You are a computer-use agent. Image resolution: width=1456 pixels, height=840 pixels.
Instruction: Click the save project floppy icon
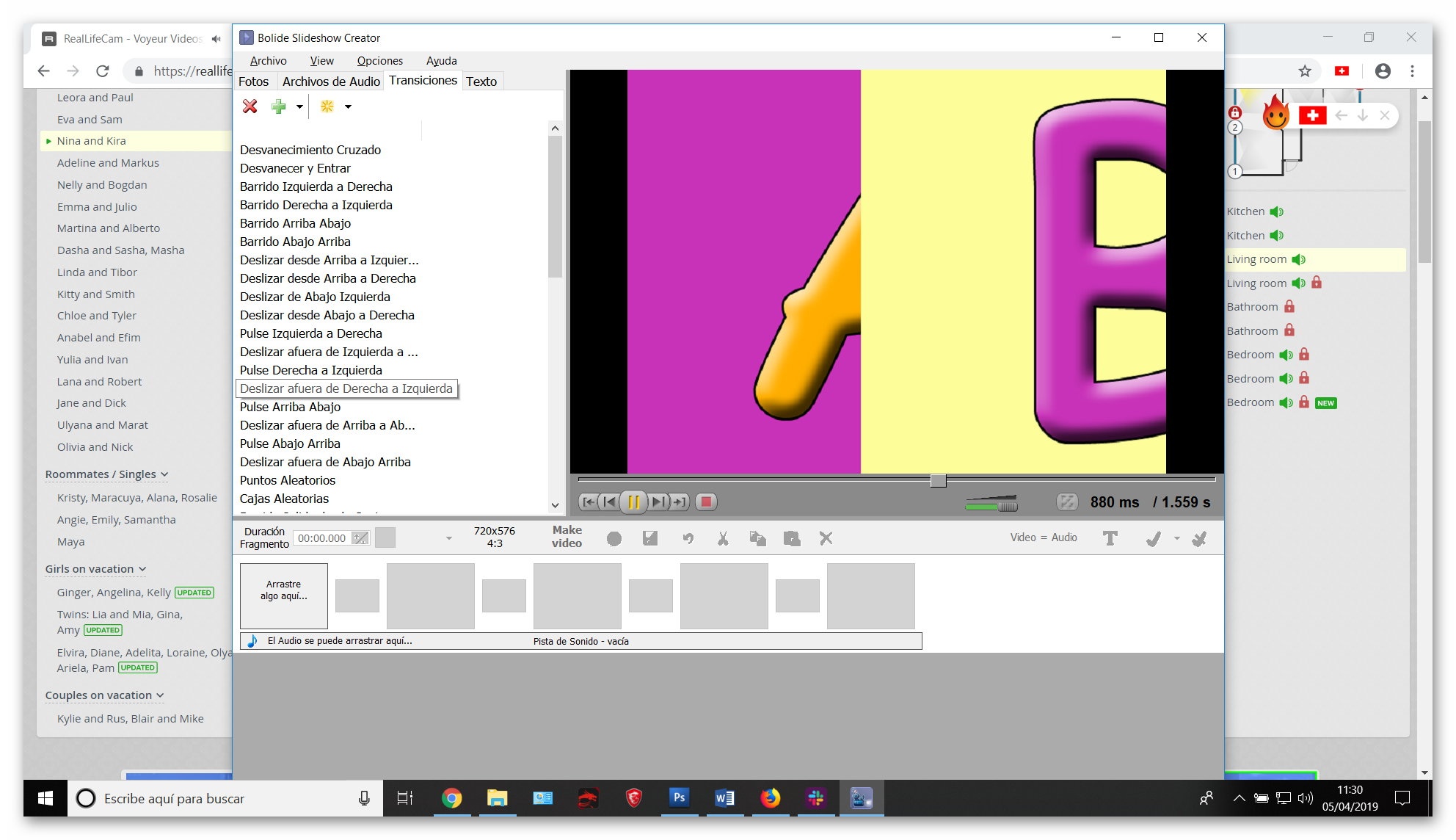click(649, 538)
